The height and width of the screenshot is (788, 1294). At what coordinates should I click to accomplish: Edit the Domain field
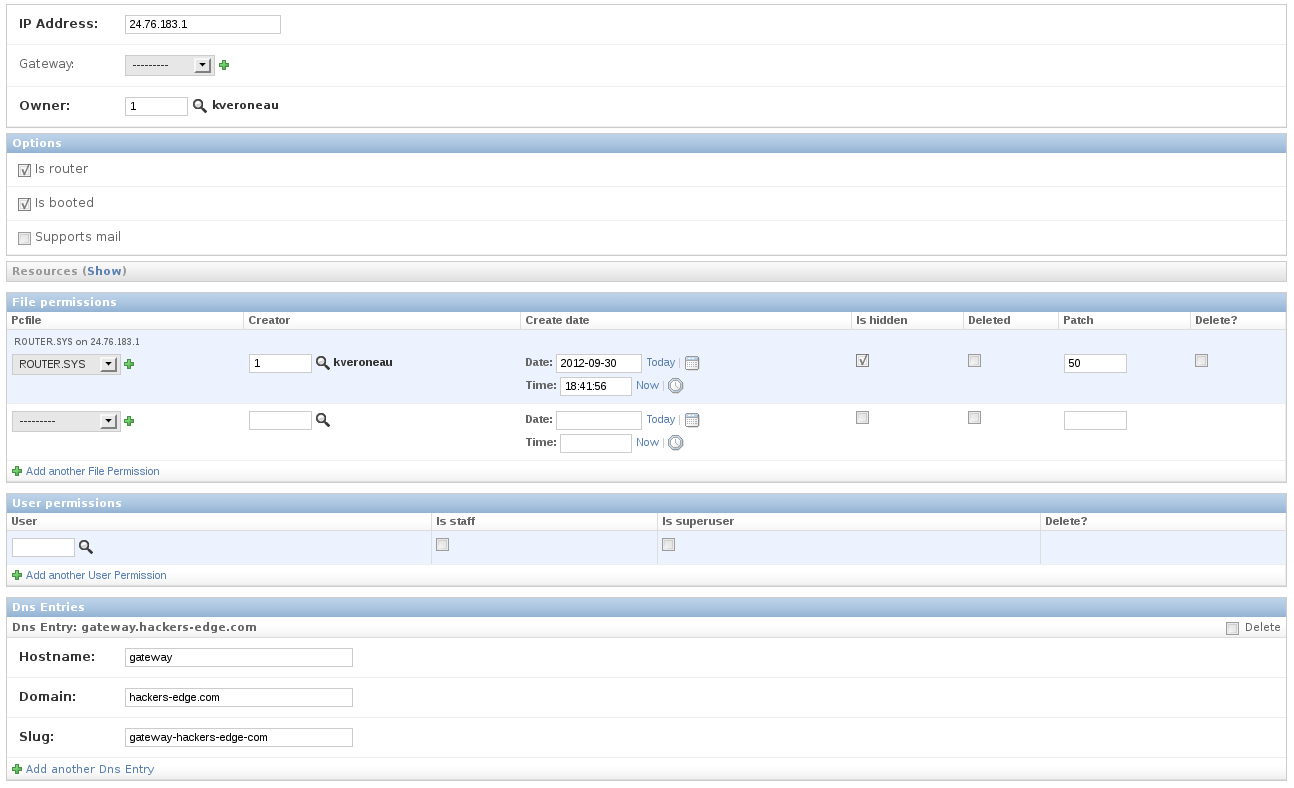pos(239,697)
